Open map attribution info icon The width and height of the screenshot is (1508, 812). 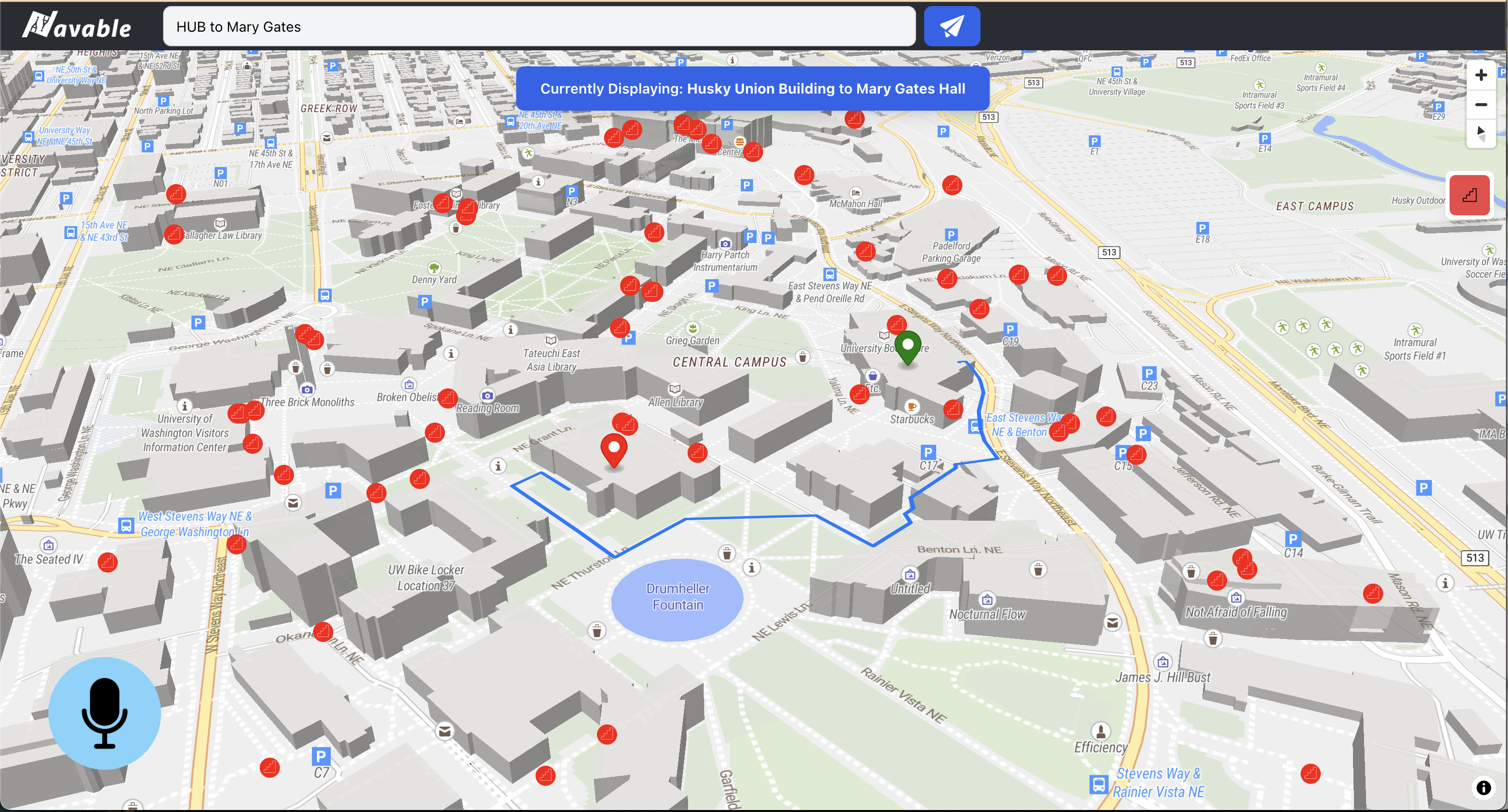point(1483,787)
